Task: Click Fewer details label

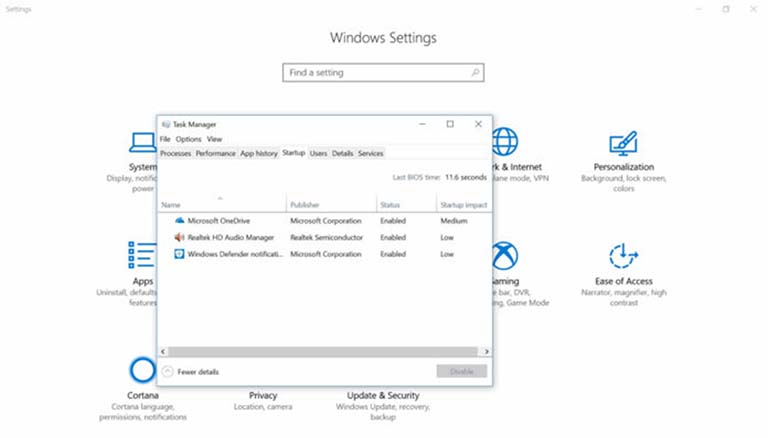Action: [x=198, y=372]
